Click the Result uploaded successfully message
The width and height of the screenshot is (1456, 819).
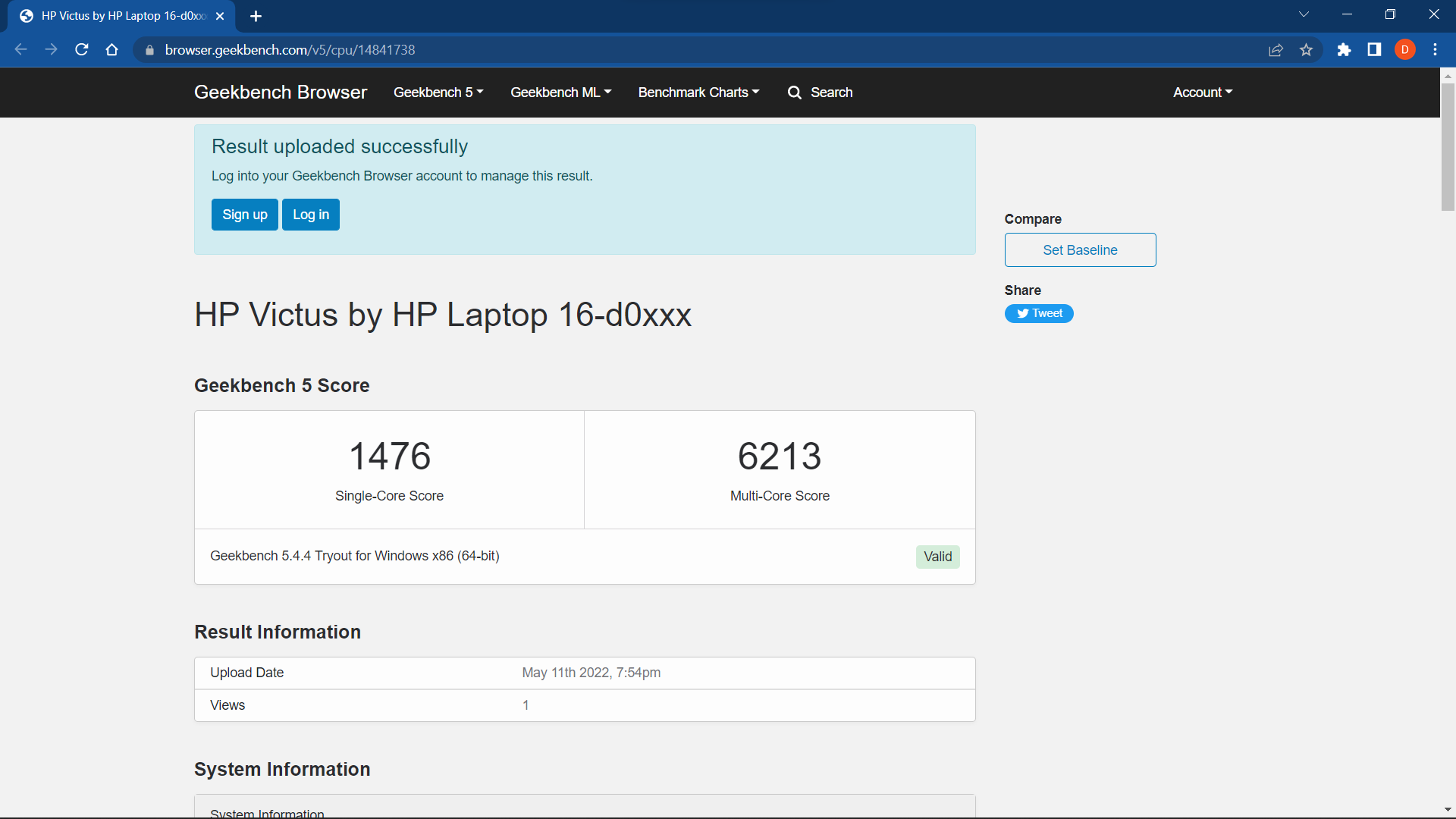(x=340, y=146)
